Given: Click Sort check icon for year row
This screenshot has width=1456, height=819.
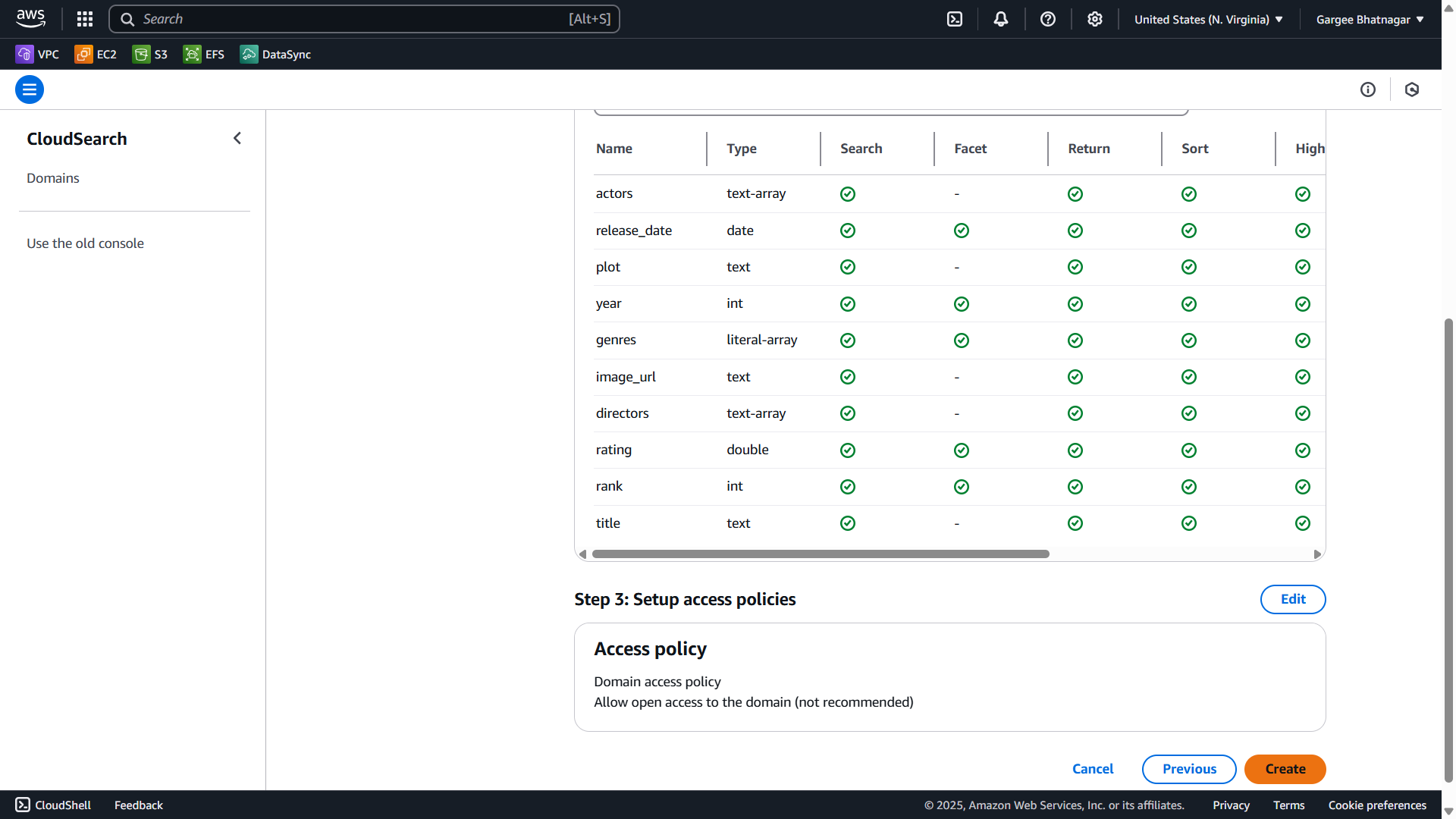Looking at the screenshot, I should point(1189,304).
